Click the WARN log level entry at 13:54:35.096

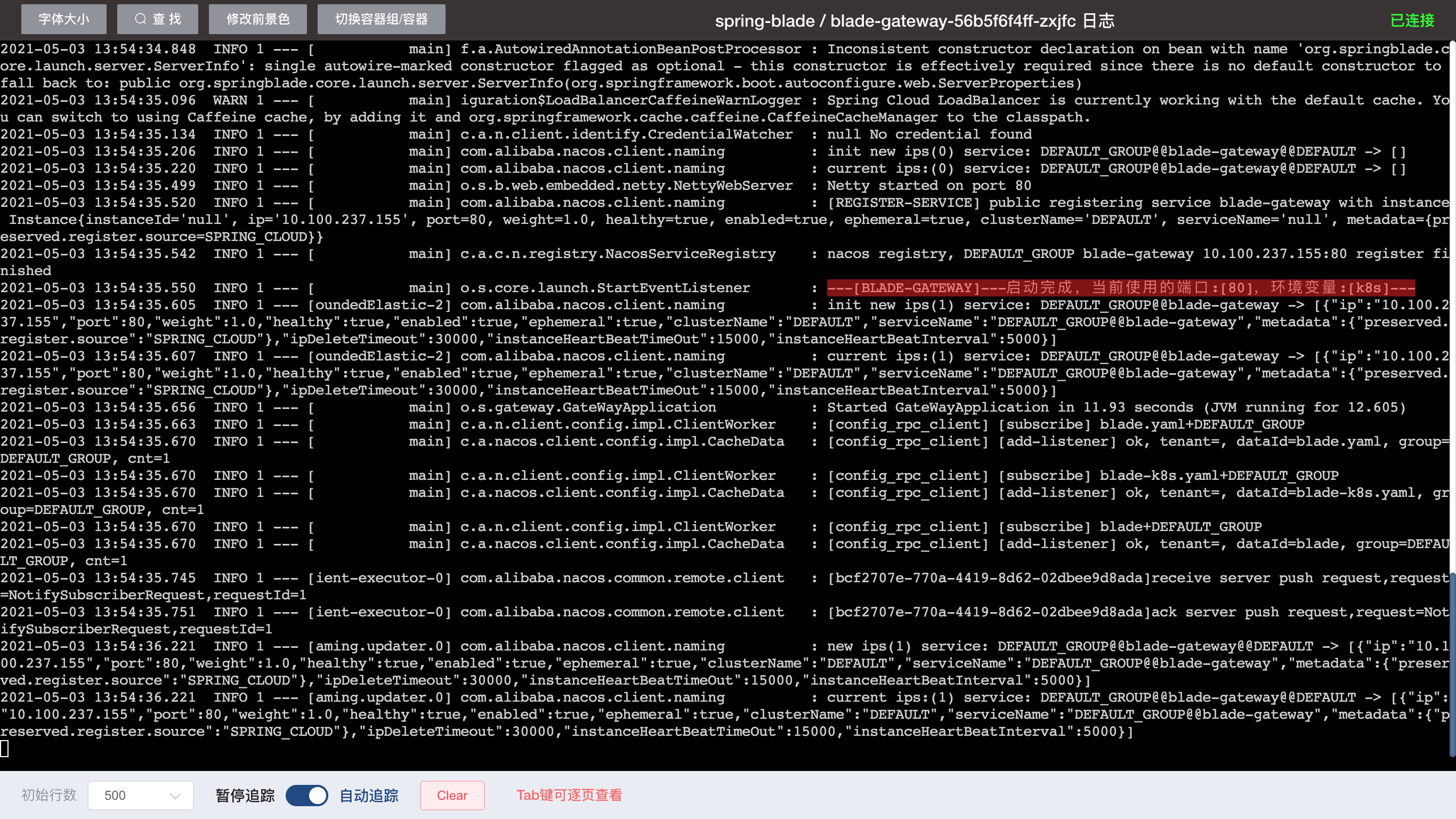coord(230,100)
